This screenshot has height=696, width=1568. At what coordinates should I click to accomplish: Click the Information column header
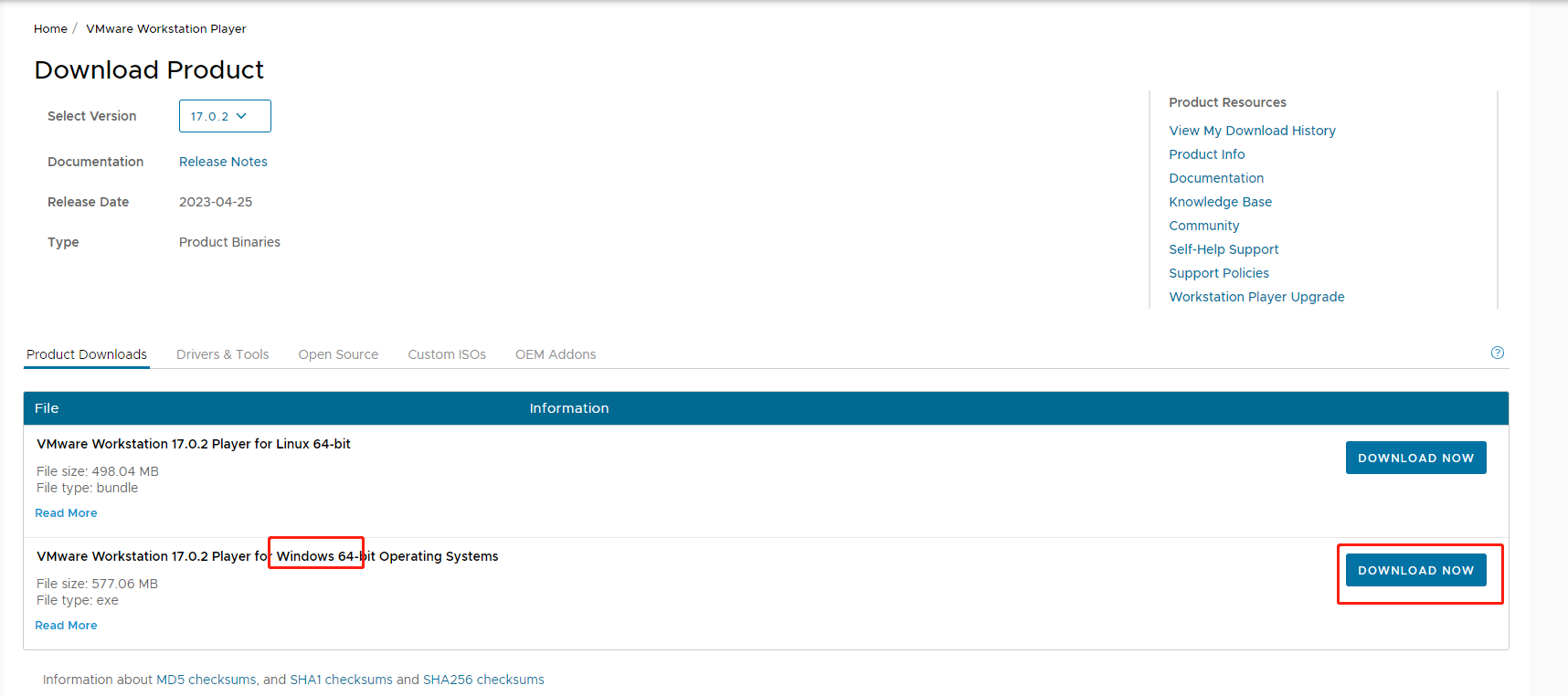click(569, 408)
